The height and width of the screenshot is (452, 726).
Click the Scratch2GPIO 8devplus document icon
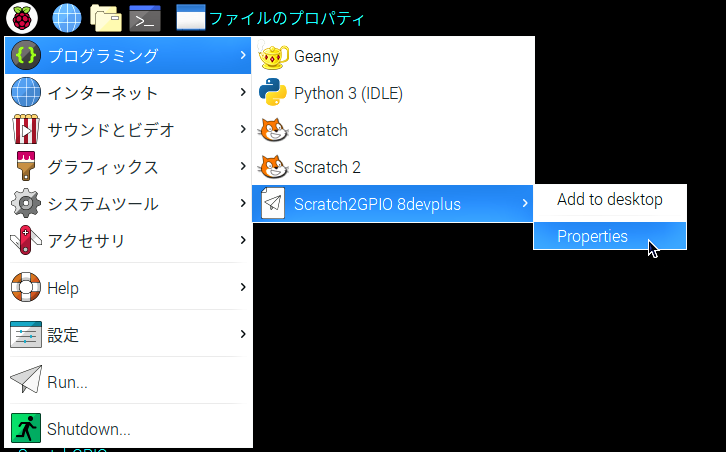[273, 203]
